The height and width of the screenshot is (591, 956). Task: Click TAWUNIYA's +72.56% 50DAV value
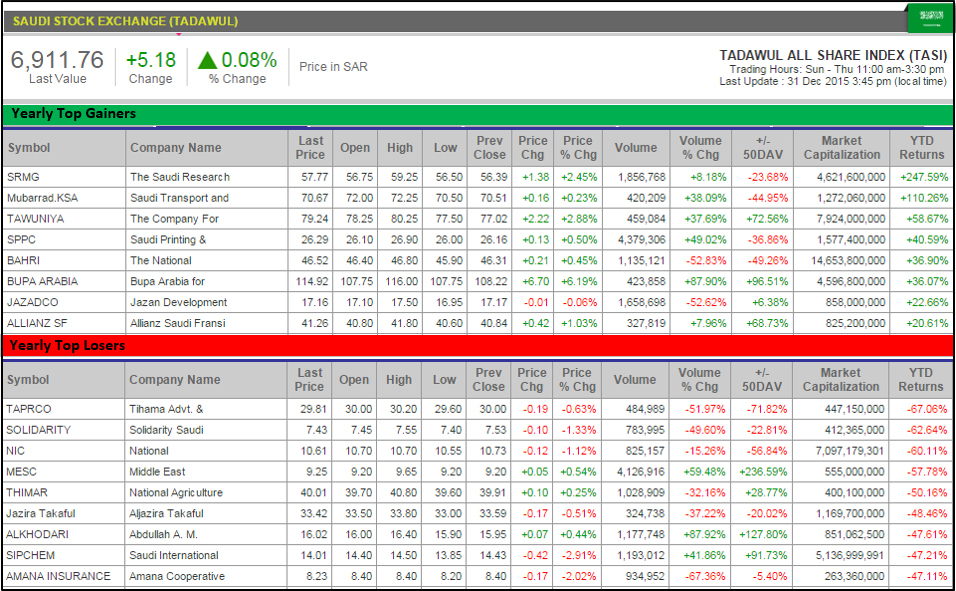coord(767,219)
